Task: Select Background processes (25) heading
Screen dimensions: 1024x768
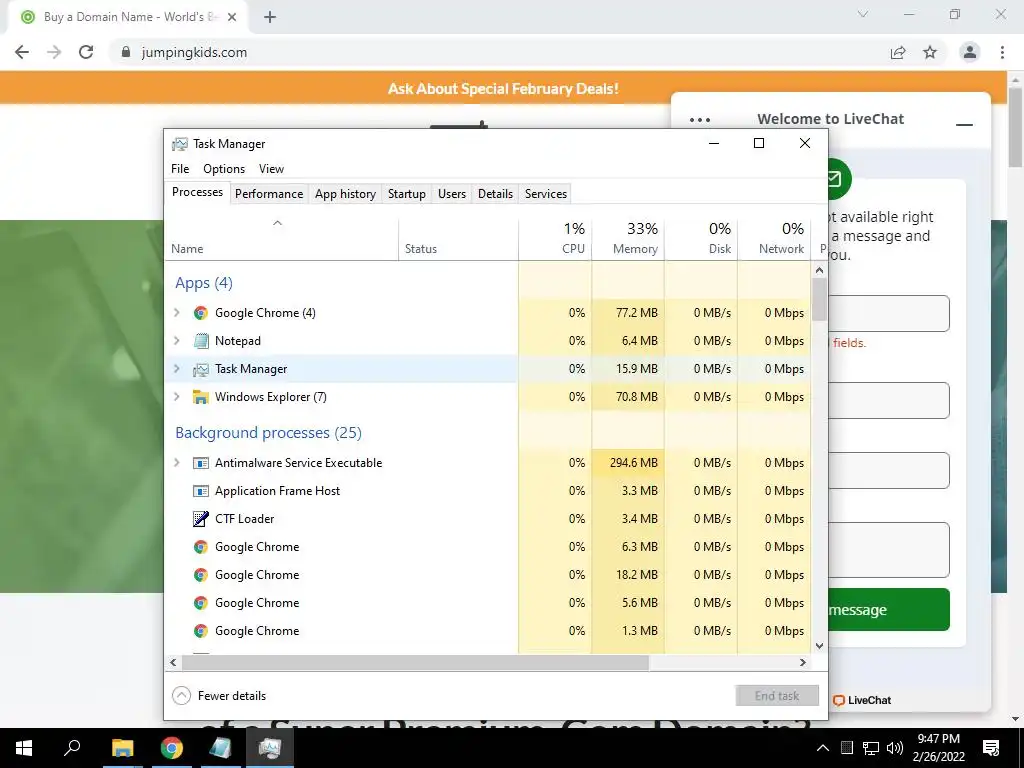Action: click(x=268, y=433)
